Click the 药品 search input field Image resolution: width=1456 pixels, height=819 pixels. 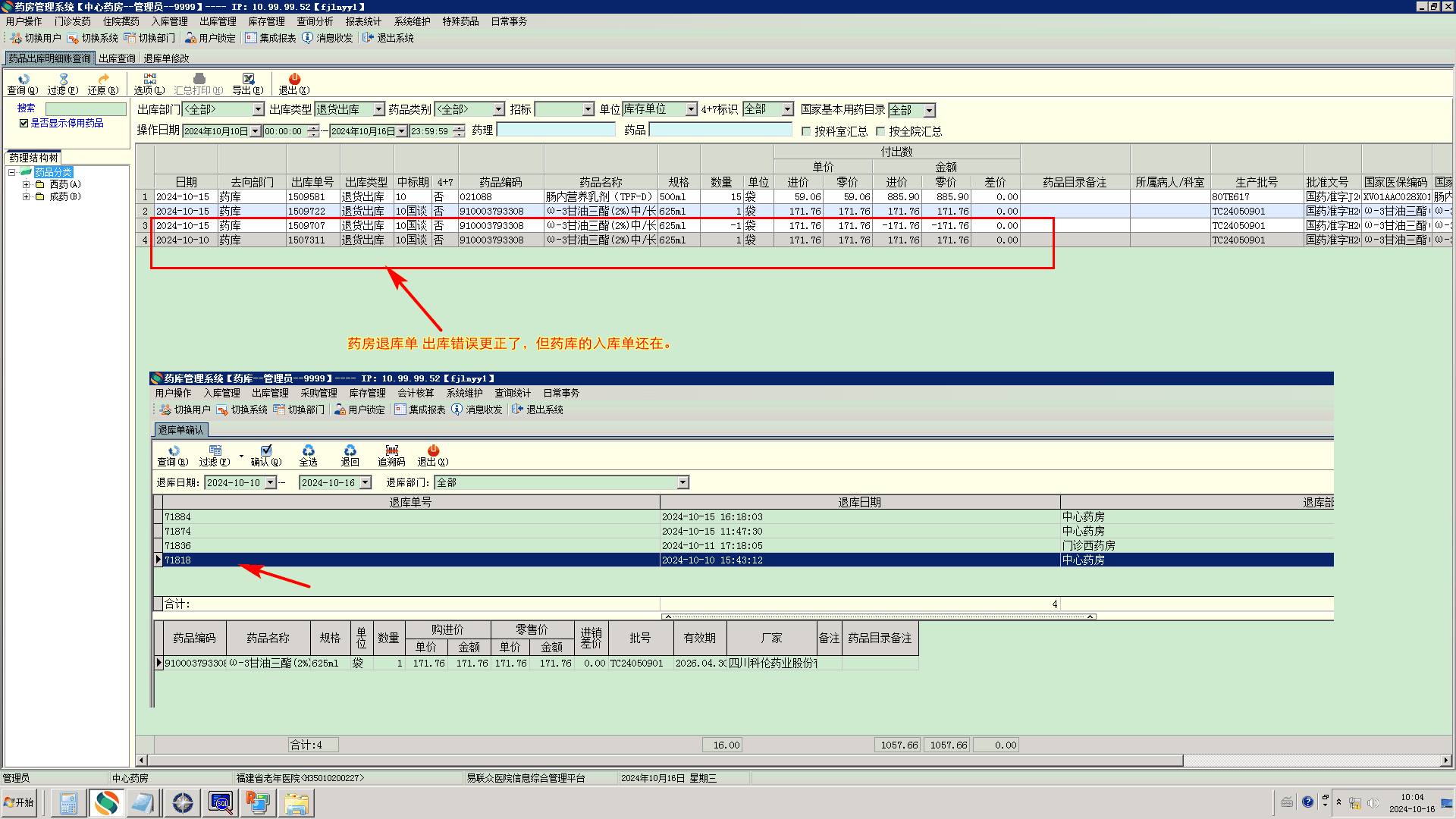coord(720,130)
